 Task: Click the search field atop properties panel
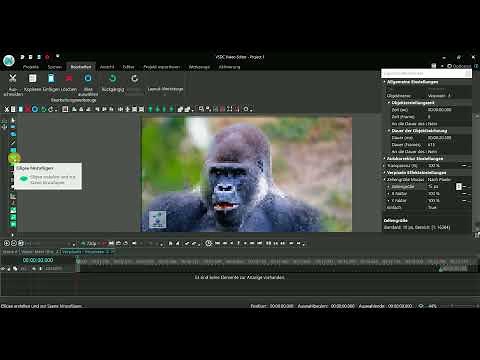[426, 73]
